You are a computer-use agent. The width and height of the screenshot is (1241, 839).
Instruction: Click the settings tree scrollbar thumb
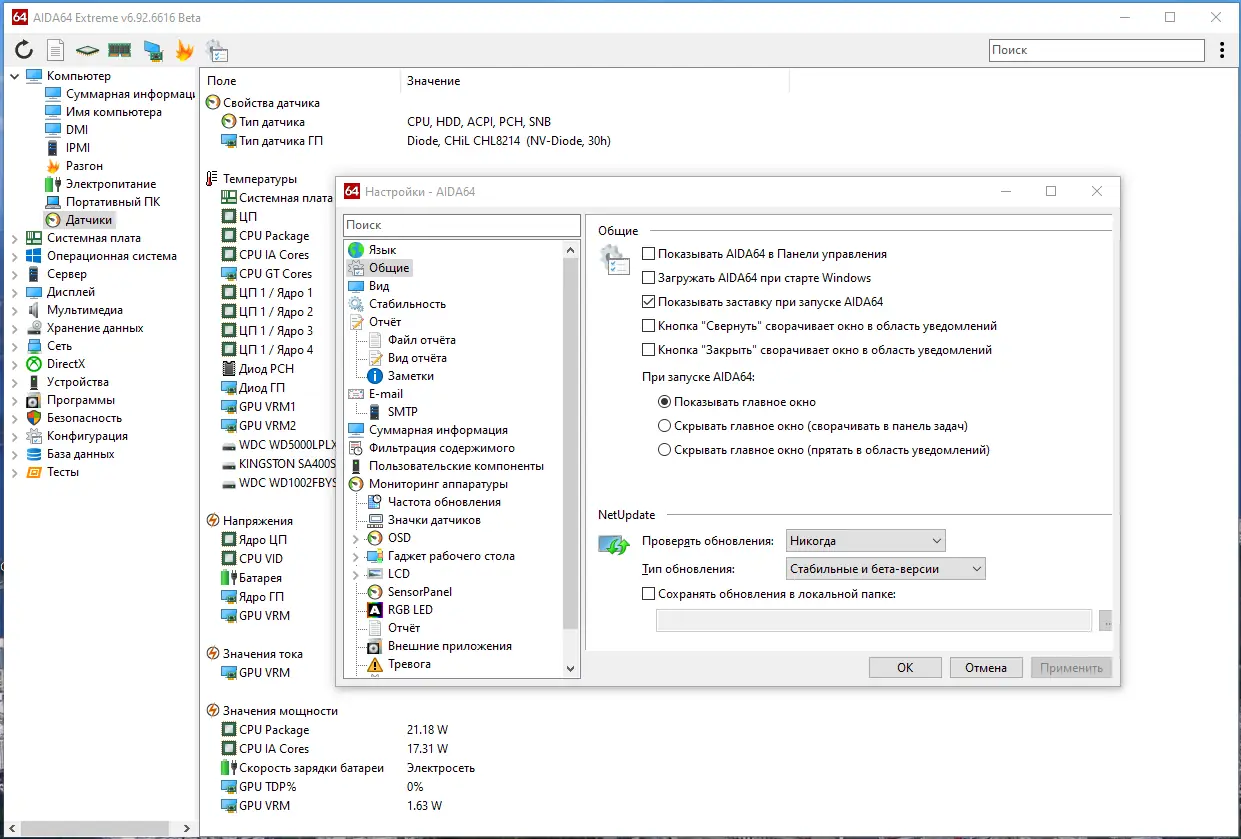(571, 444)
